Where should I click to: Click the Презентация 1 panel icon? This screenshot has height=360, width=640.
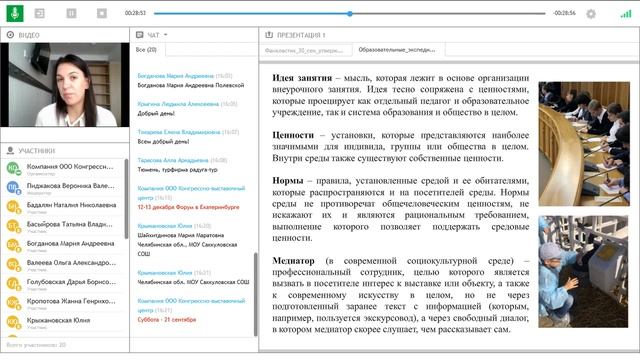pos(269,35)
